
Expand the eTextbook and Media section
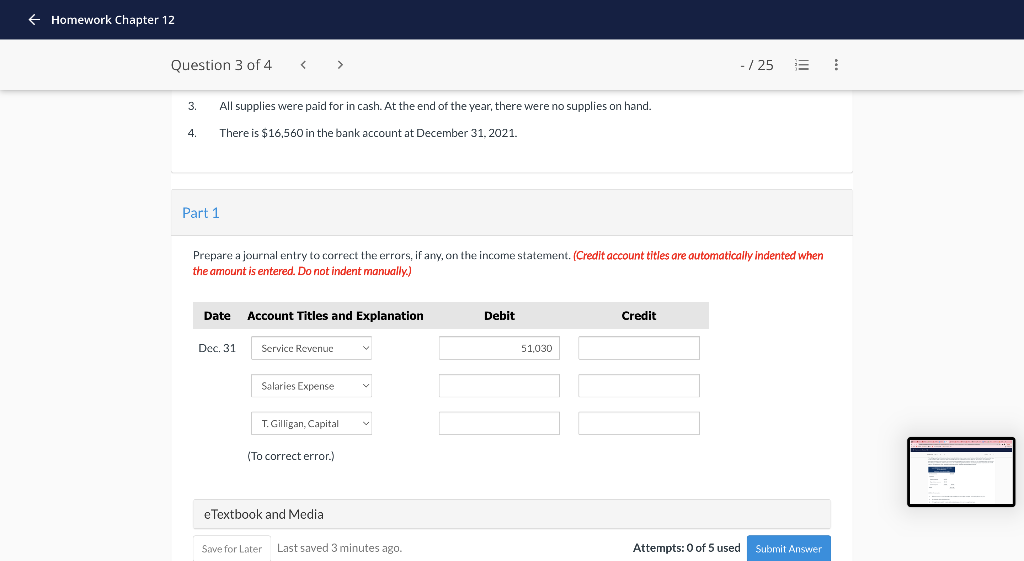[511, 514]
